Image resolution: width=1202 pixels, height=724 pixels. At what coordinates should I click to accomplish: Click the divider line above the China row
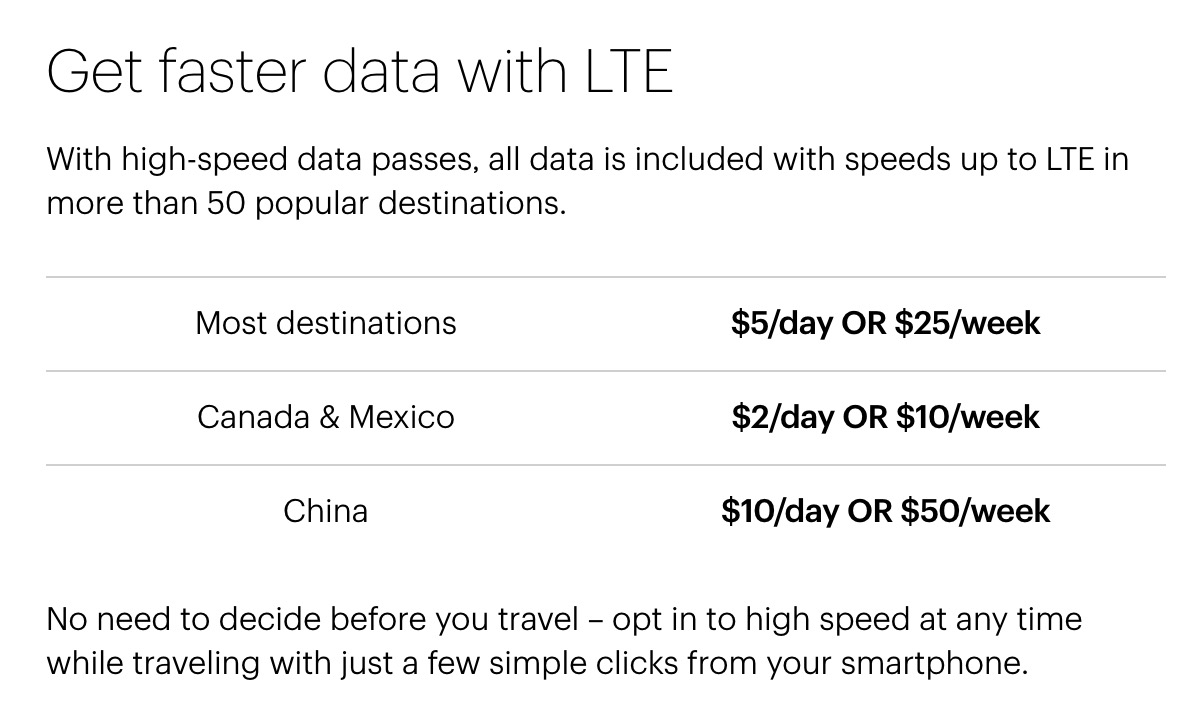pos(605,465)
